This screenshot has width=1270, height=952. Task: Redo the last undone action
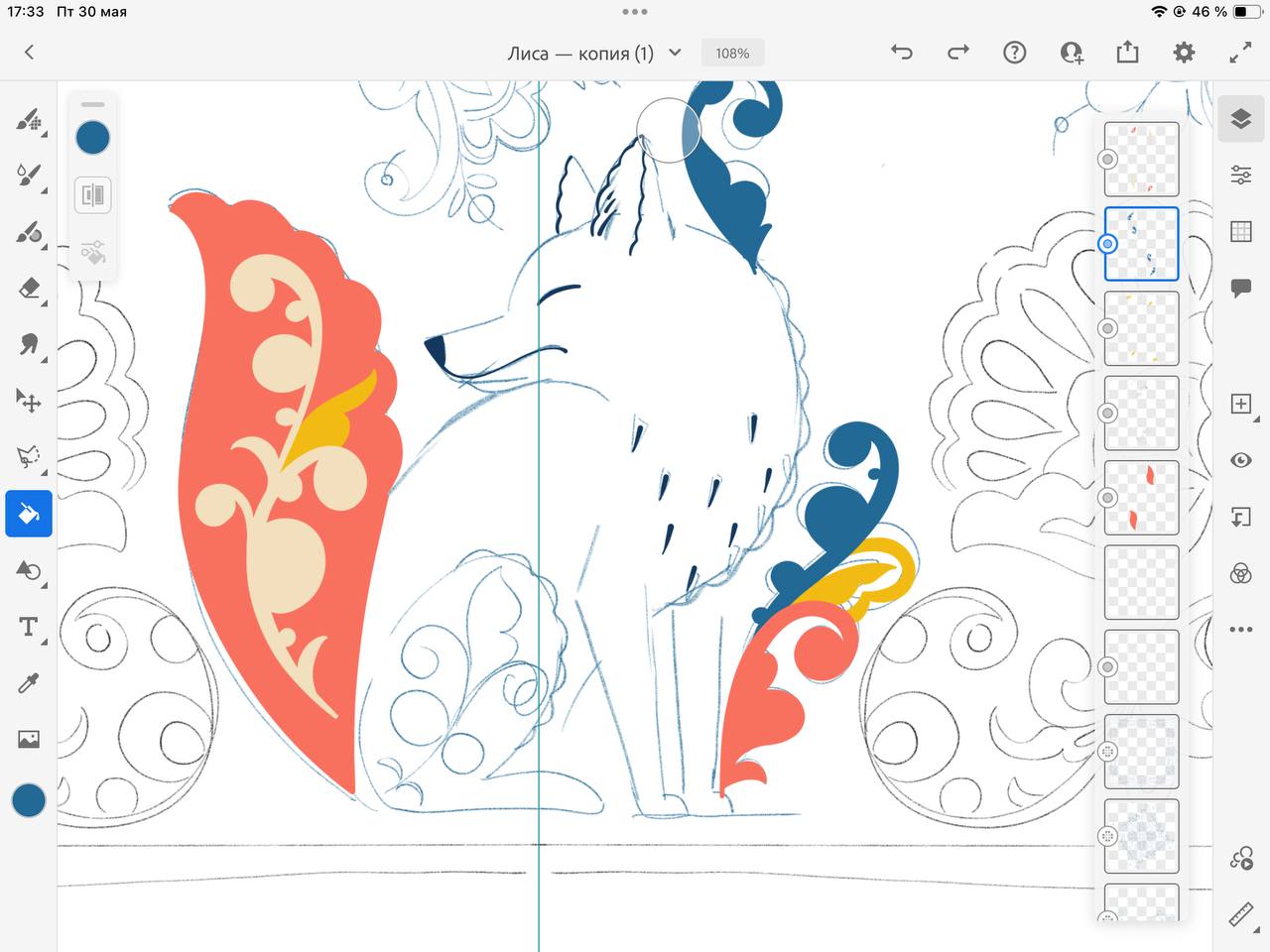(x=957, y=53)
